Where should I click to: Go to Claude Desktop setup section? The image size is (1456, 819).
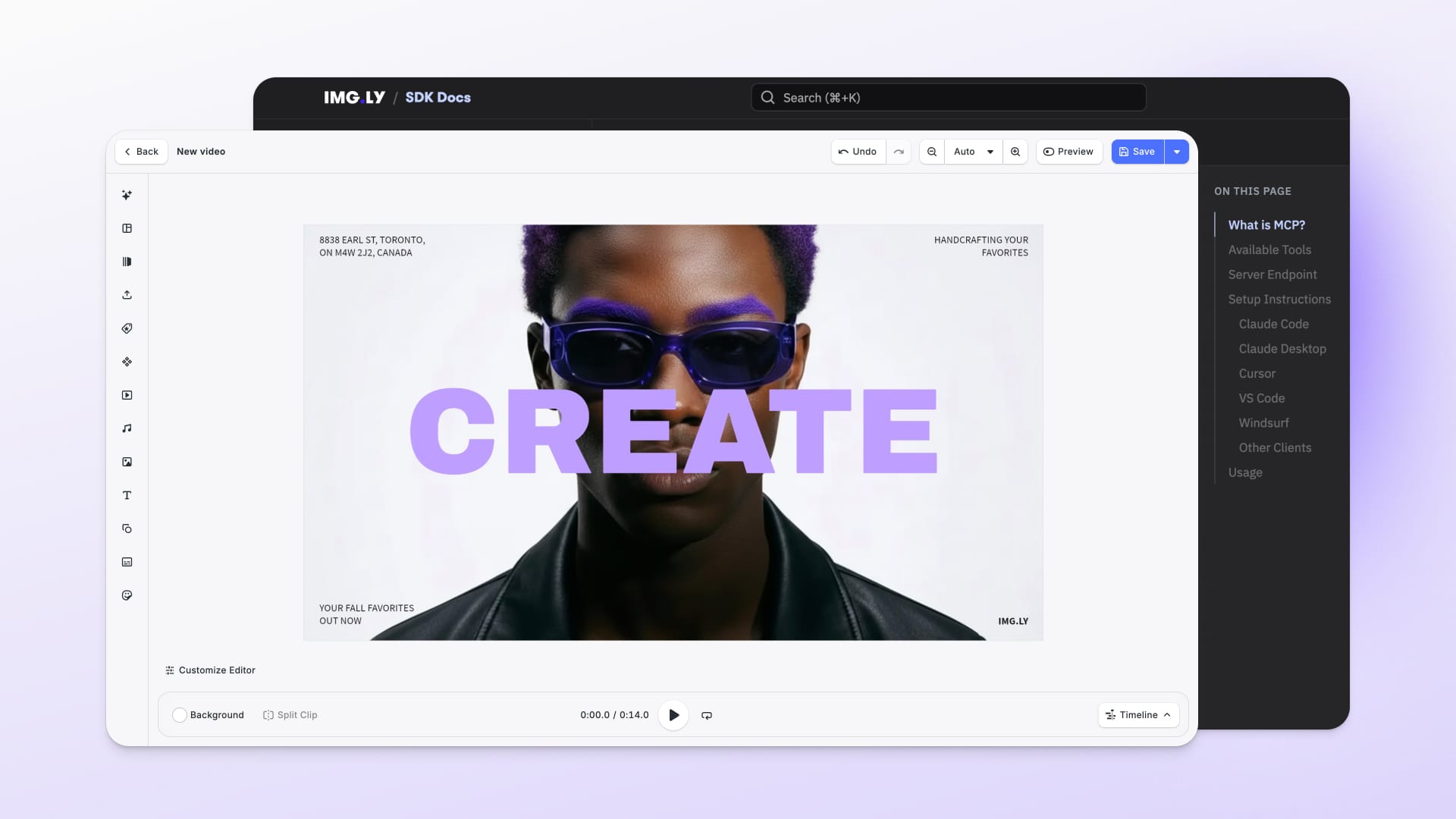[x=1282, y=349]
